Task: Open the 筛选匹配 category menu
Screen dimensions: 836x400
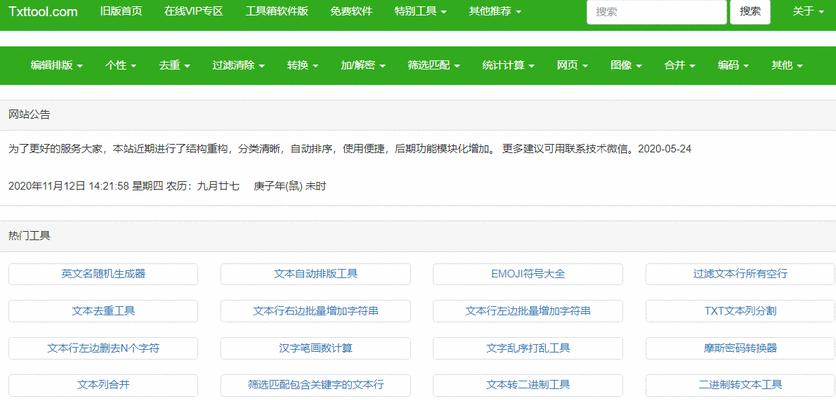Action: [434, 66]
